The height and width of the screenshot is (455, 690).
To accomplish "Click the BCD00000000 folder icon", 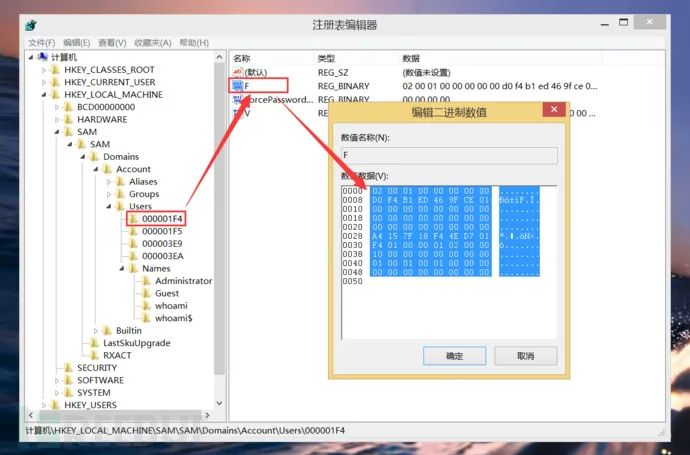I will click(x=68, y=107).
